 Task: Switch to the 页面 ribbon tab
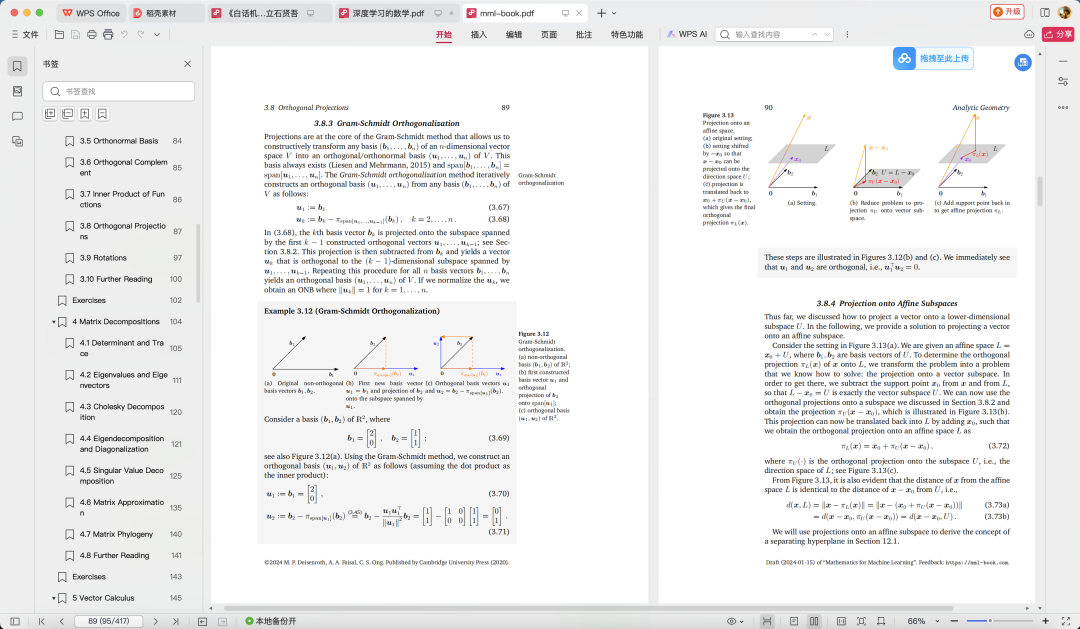[x=549, y=34]
